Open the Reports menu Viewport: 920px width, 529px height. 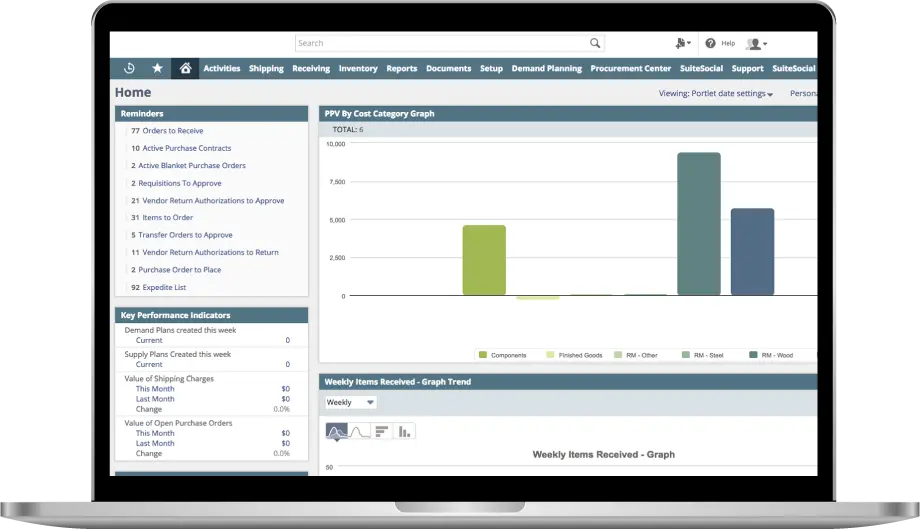tap(401, 69)
